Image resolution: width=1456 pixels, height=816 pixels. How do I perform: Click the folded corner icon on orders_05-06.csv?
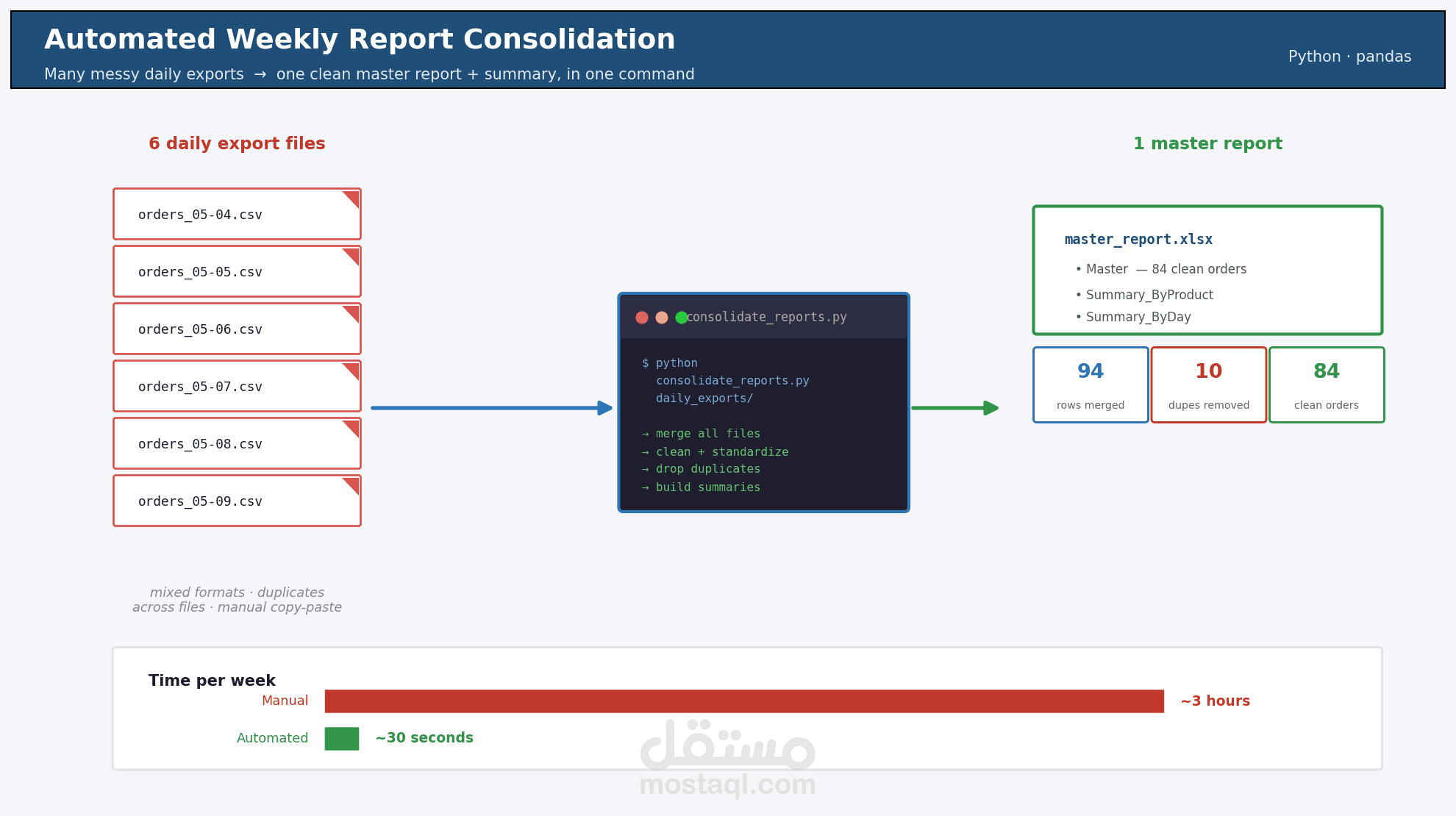click(x=352, y=312)
